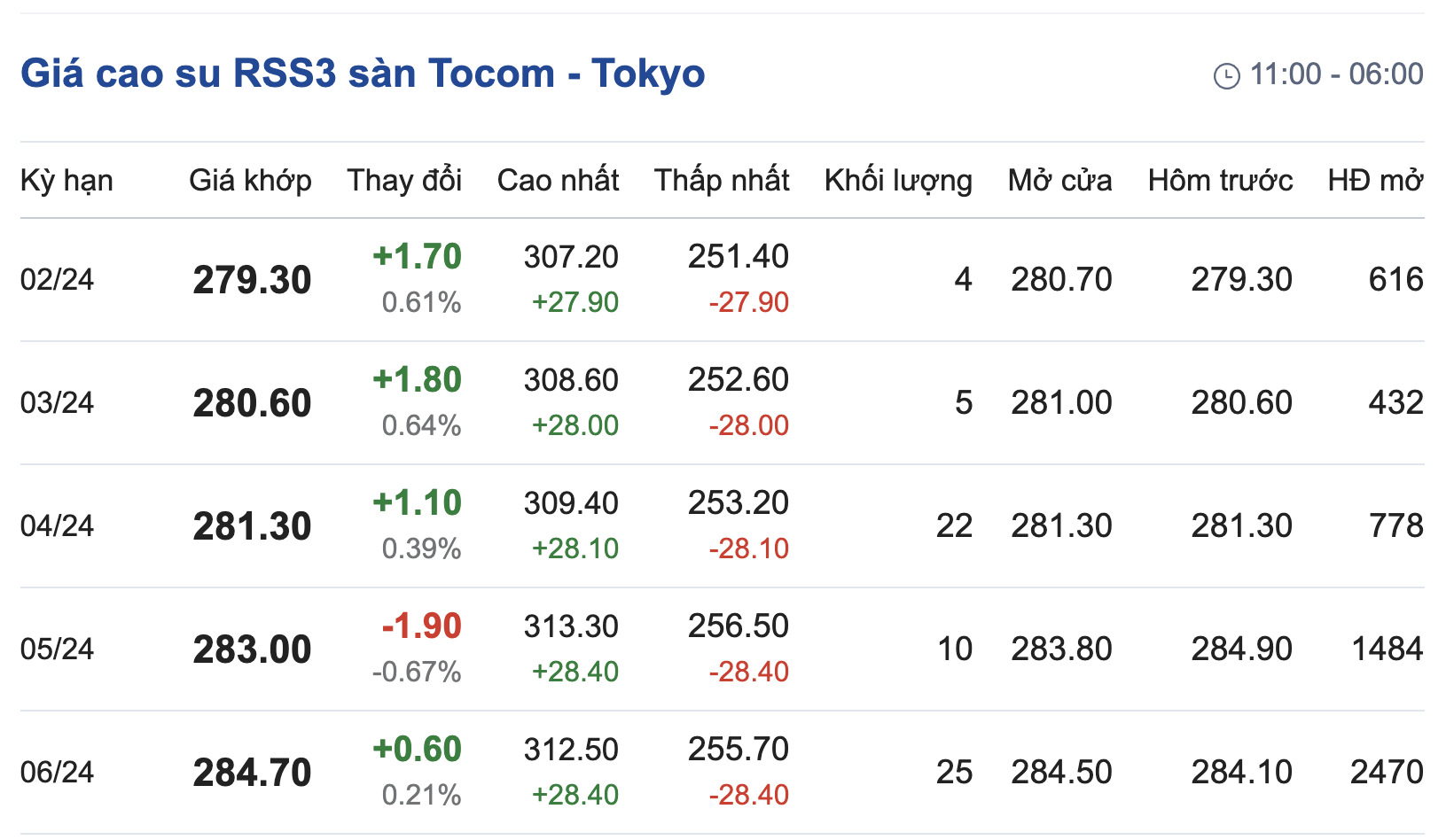Screen dimensions: 1454x840
Task: Click the Thay đổi column header
Action: pos(404,181)
